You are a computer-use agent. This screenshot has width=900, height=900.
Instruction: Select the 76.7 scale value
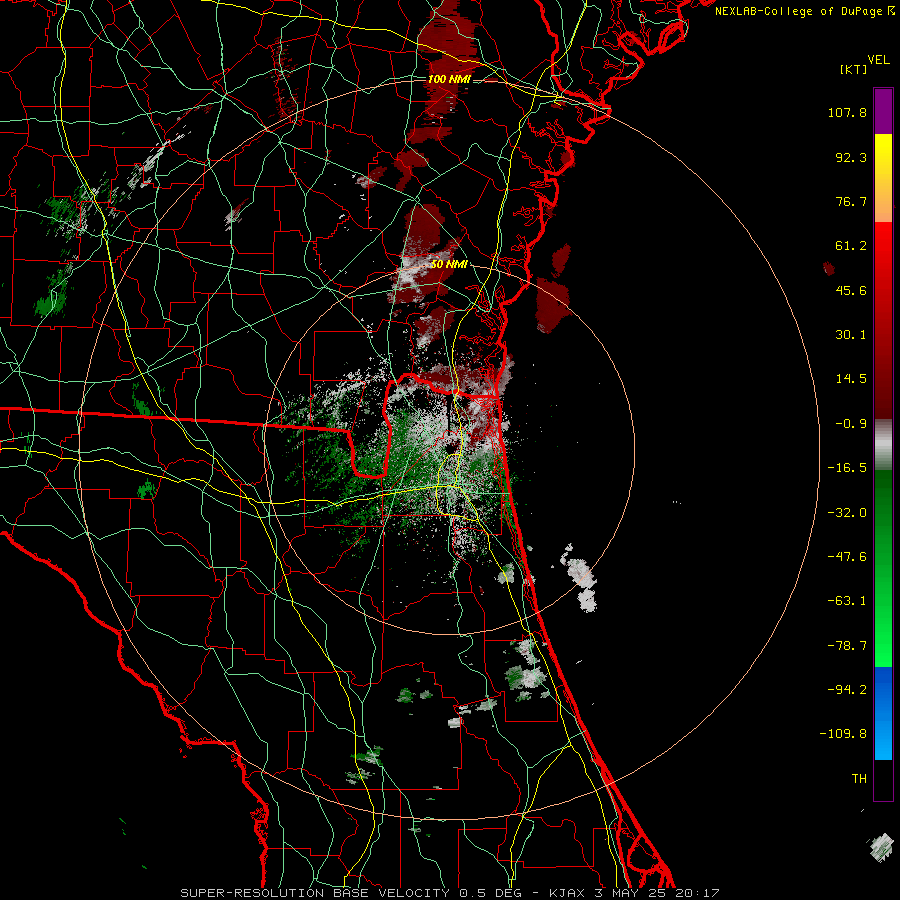point(851,201)
